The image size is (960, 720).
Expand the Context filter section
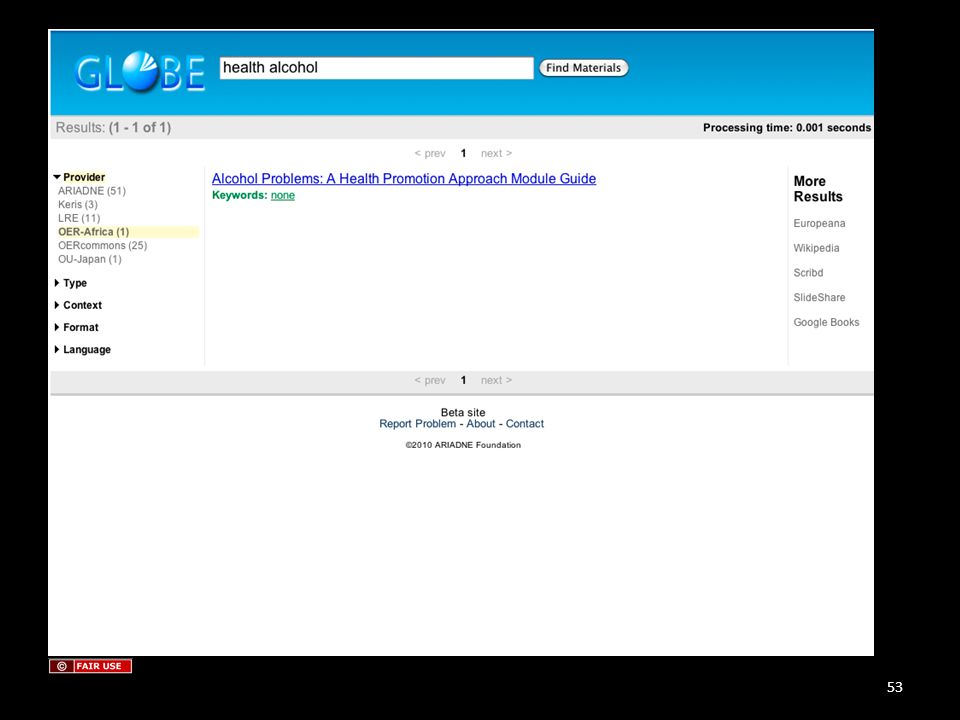tap(78, 305)
